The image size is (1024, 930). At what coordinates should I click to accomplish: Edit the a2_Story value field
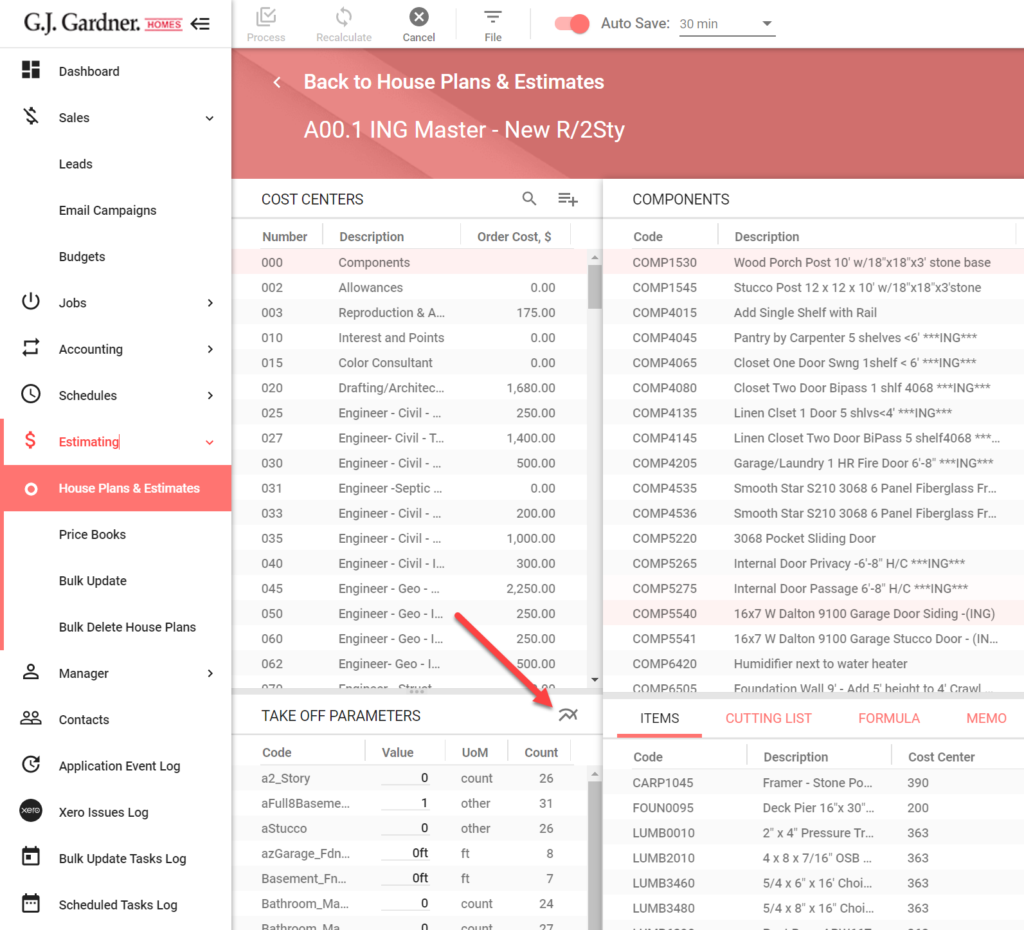click(x=405, y=778)
